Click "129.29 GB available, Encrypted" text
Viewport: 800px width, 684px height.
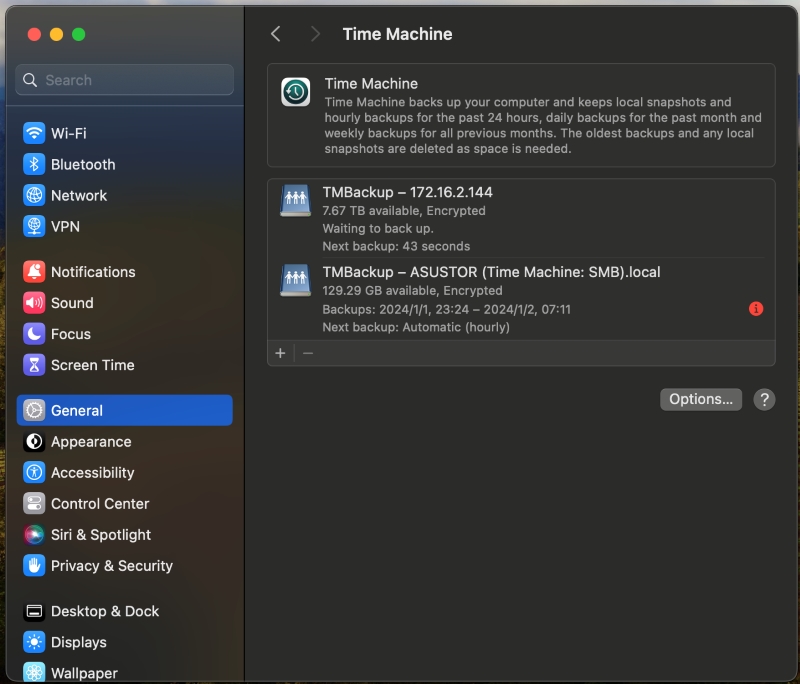412,291
